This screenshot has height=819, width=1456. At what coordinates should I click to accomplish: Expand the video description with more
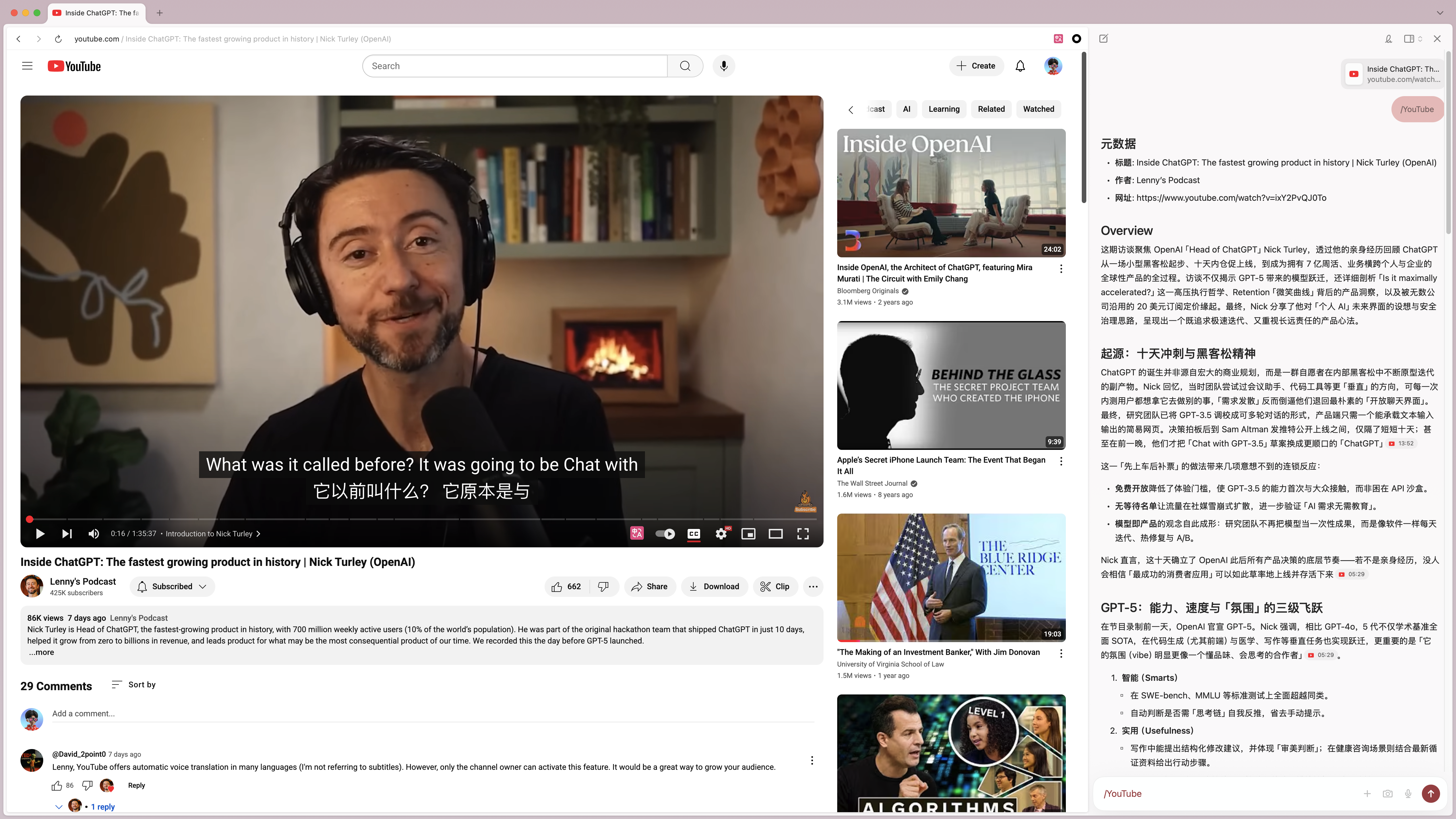point(41,652)
